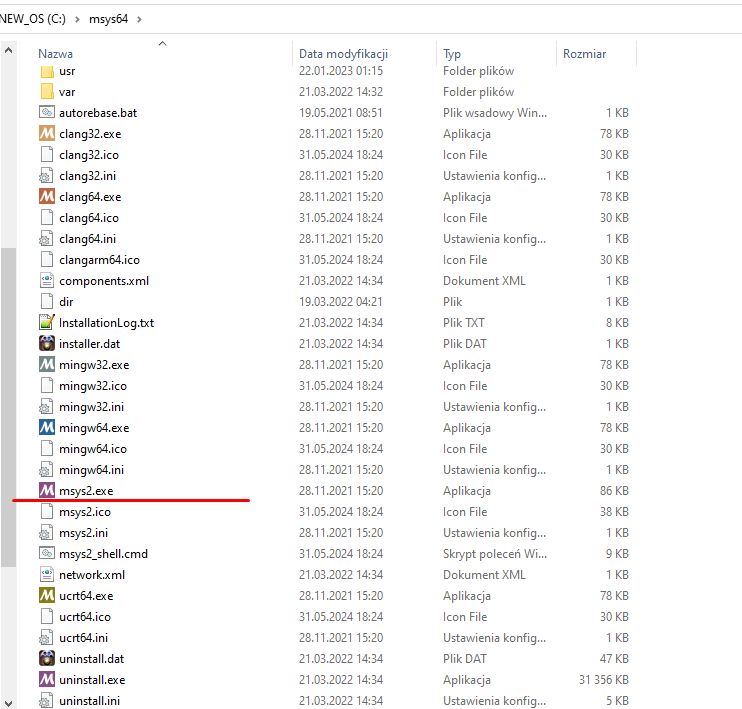The width and height of the screenshot is (742, 709).
Task: Click the clangarm64.ico file icon
Action: pos(47,260)
